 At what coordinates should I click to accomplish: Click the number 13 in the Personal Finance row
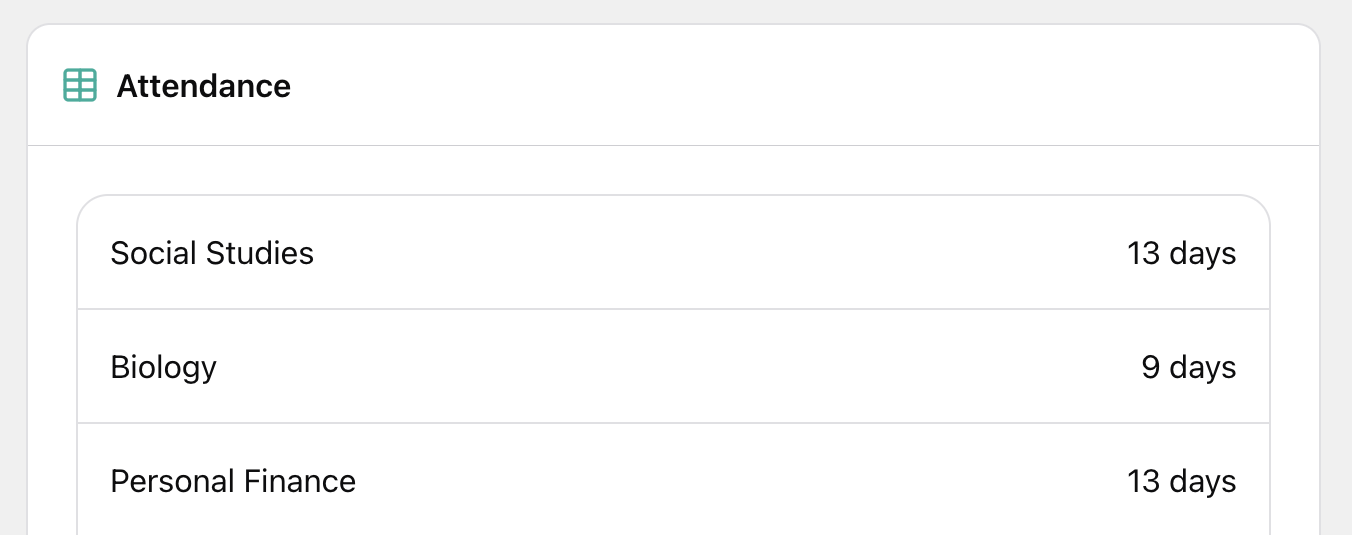pos(1143,481)
